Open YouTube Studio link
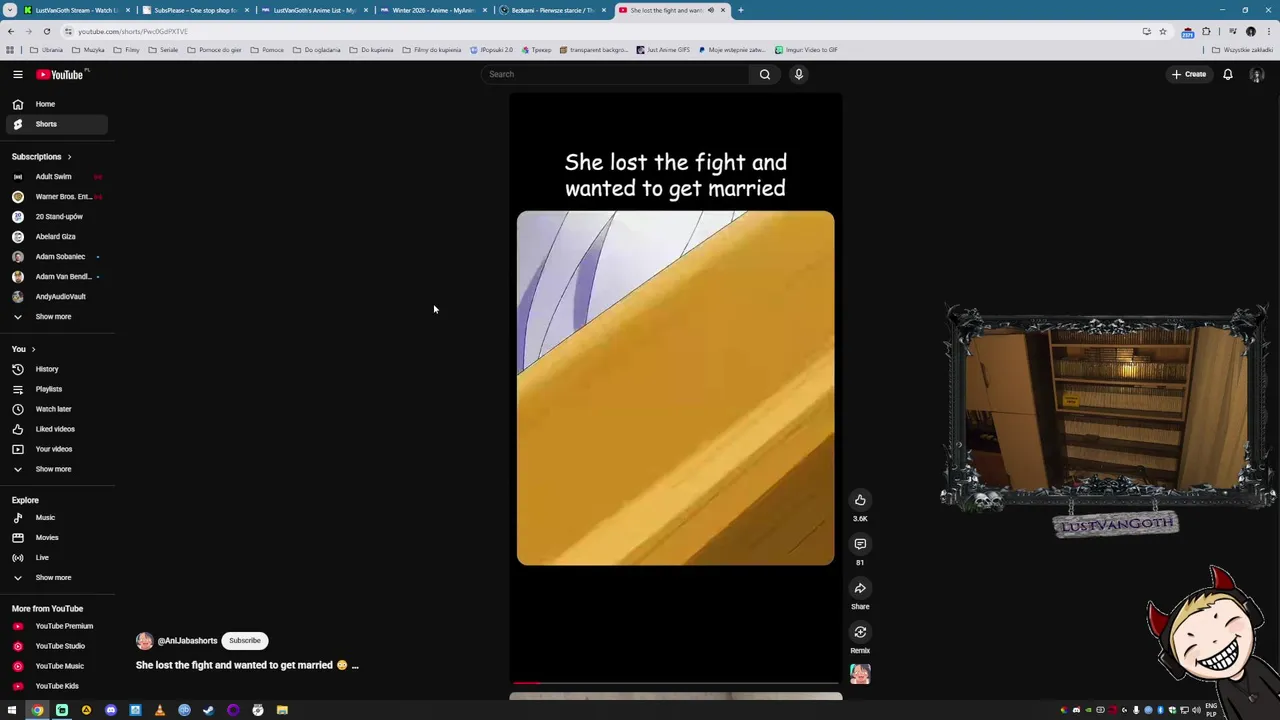 pyautogui.click(x=55, y=646)
